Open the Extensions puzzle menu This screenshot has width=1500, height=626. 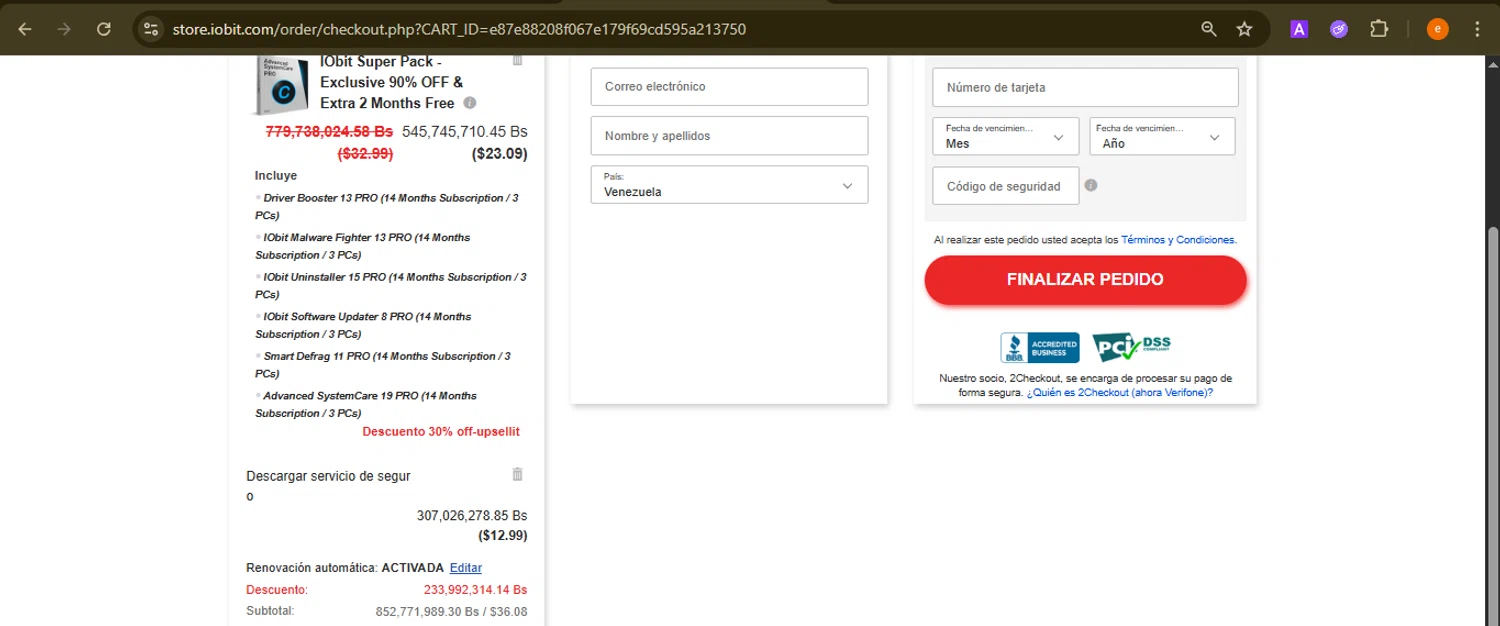[1379, 29]
